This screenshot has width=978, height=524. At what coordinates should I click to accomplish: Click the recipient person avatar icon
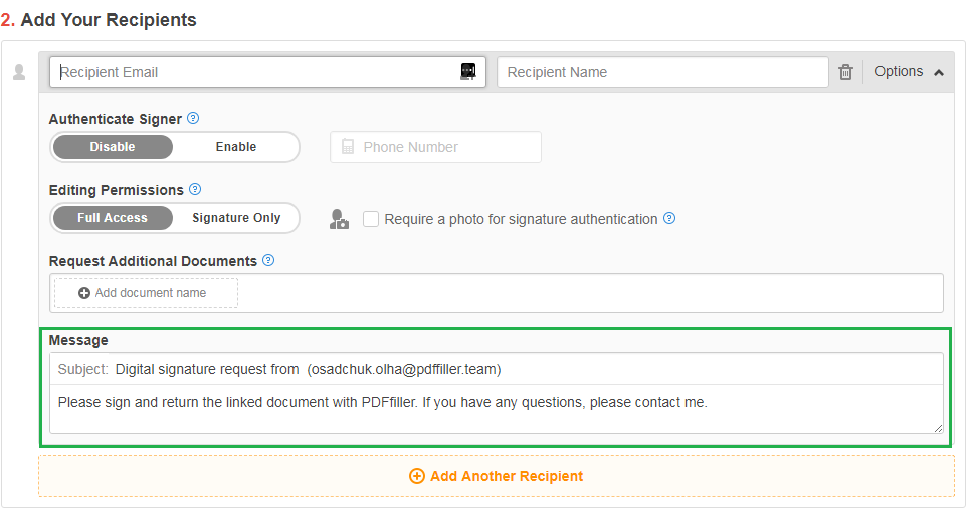click(x=19, y=72)
